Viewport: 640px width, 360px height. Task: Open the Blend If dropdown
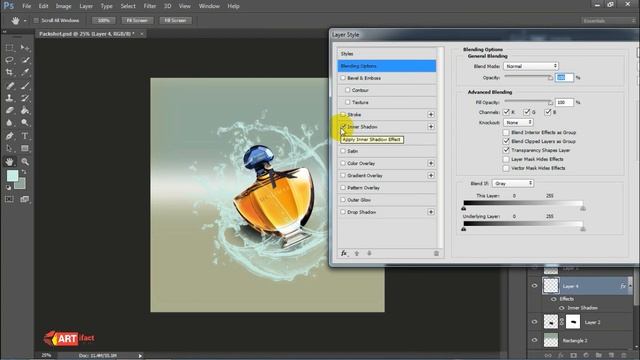(513, 184)
